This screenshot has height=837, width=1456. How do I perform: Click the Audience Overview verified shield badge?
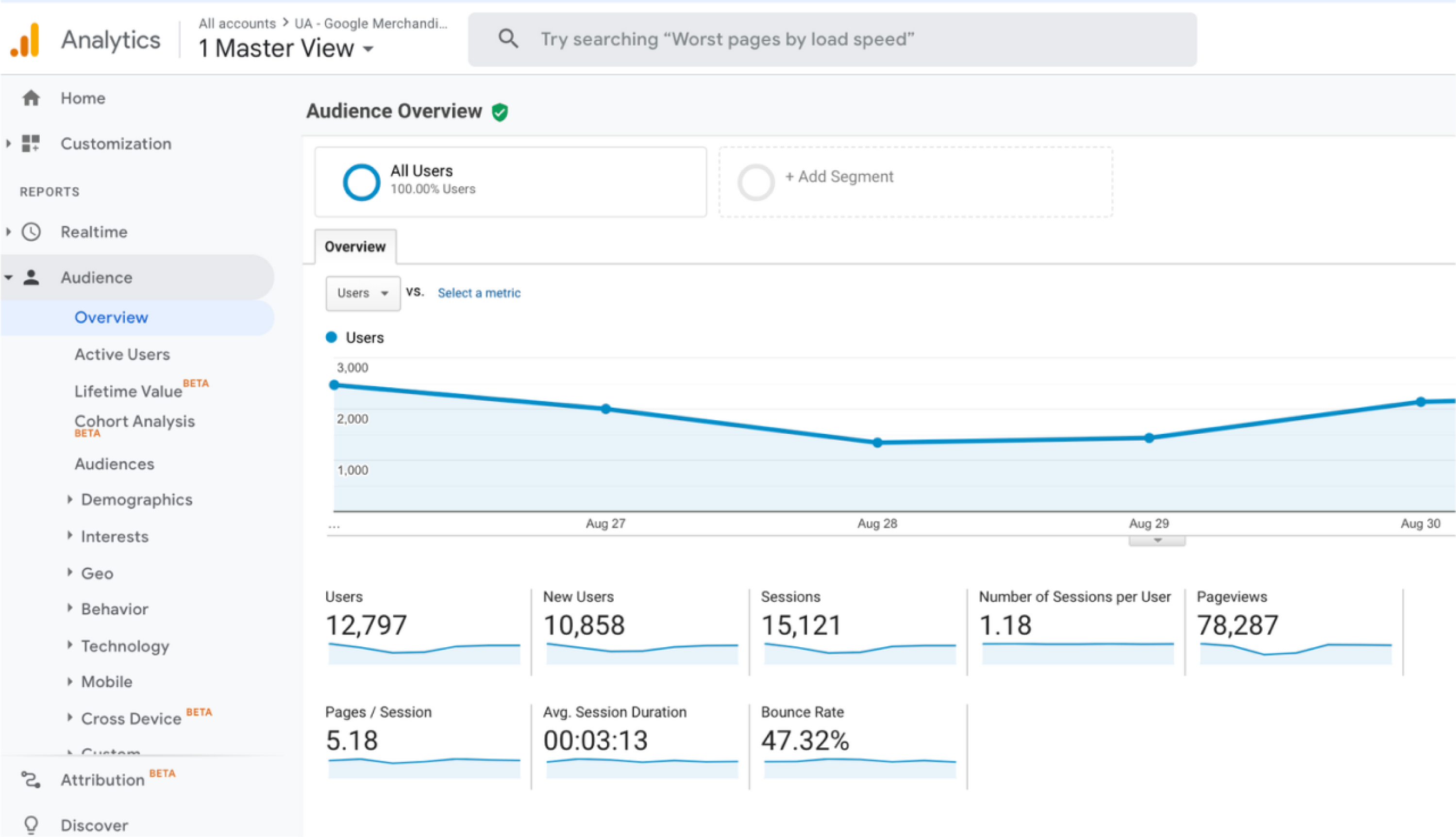coord(500,112)
